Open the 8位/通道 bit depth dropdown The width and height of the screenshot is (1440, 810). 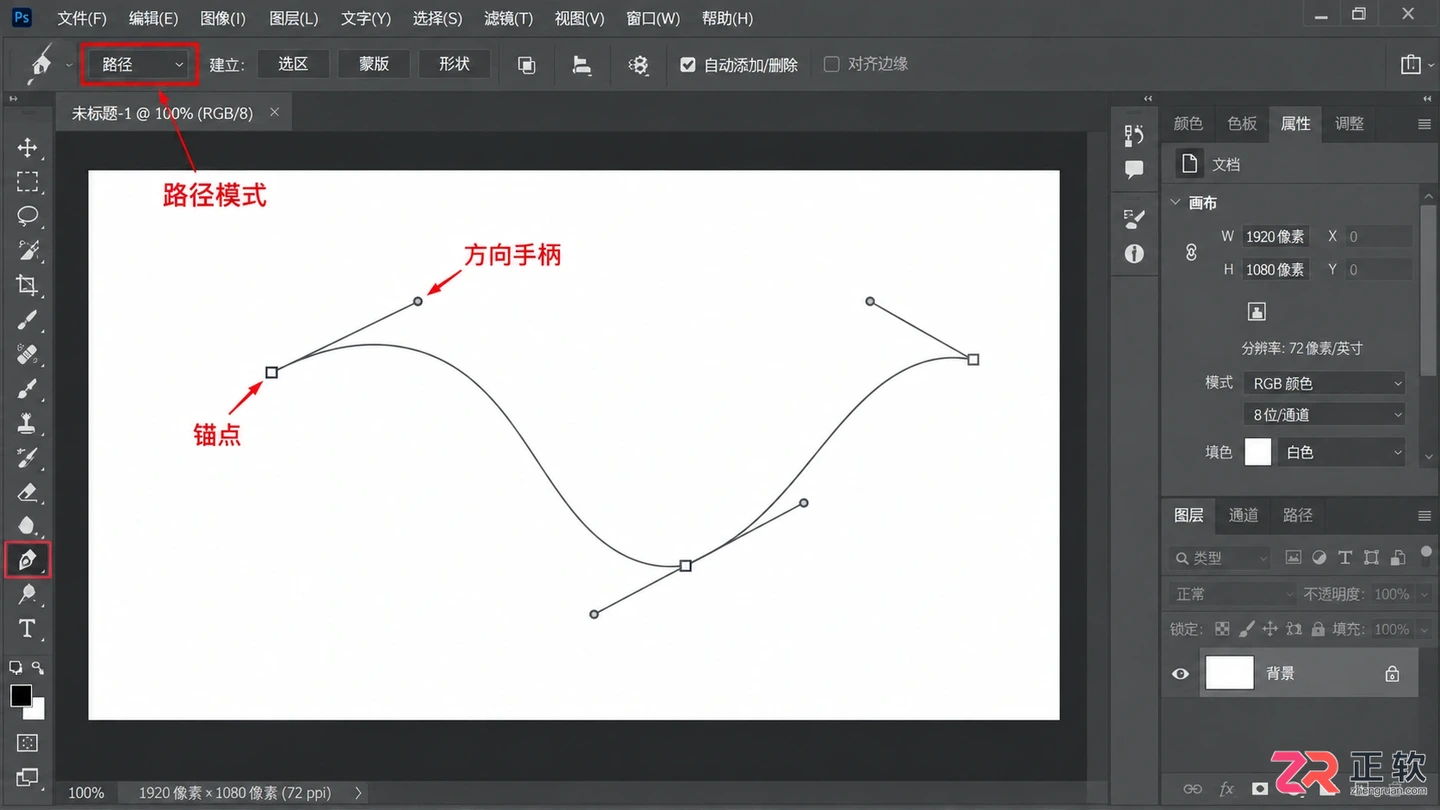tap(1325, 414)
